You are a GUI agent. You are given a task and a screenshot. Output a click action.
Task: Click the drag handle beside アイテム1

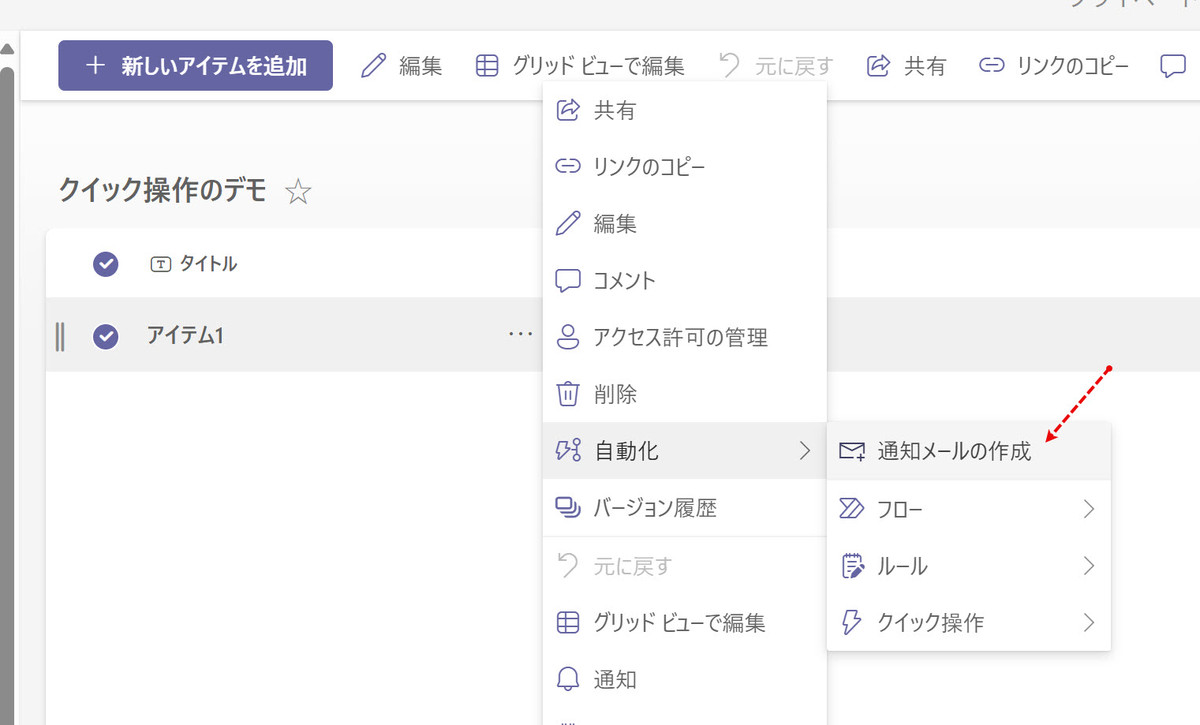click(x=60, y=336)
